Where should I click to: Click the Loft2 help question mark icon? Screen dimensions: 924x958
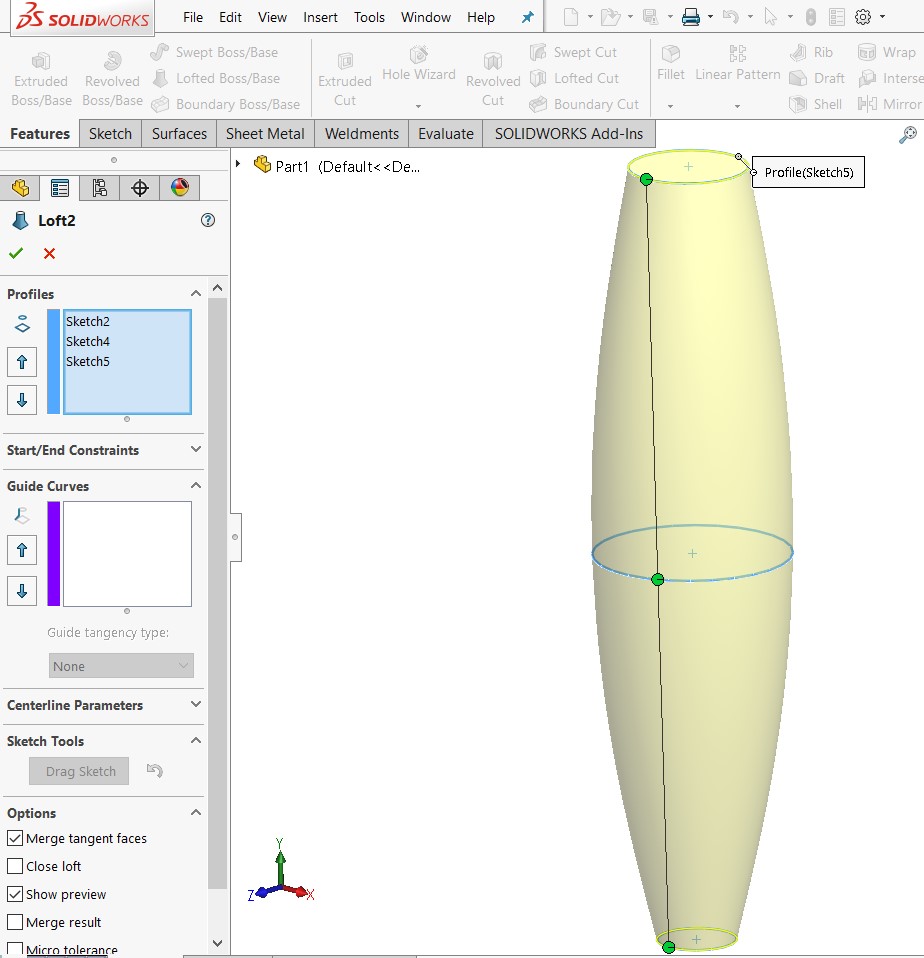coord(208,221)
